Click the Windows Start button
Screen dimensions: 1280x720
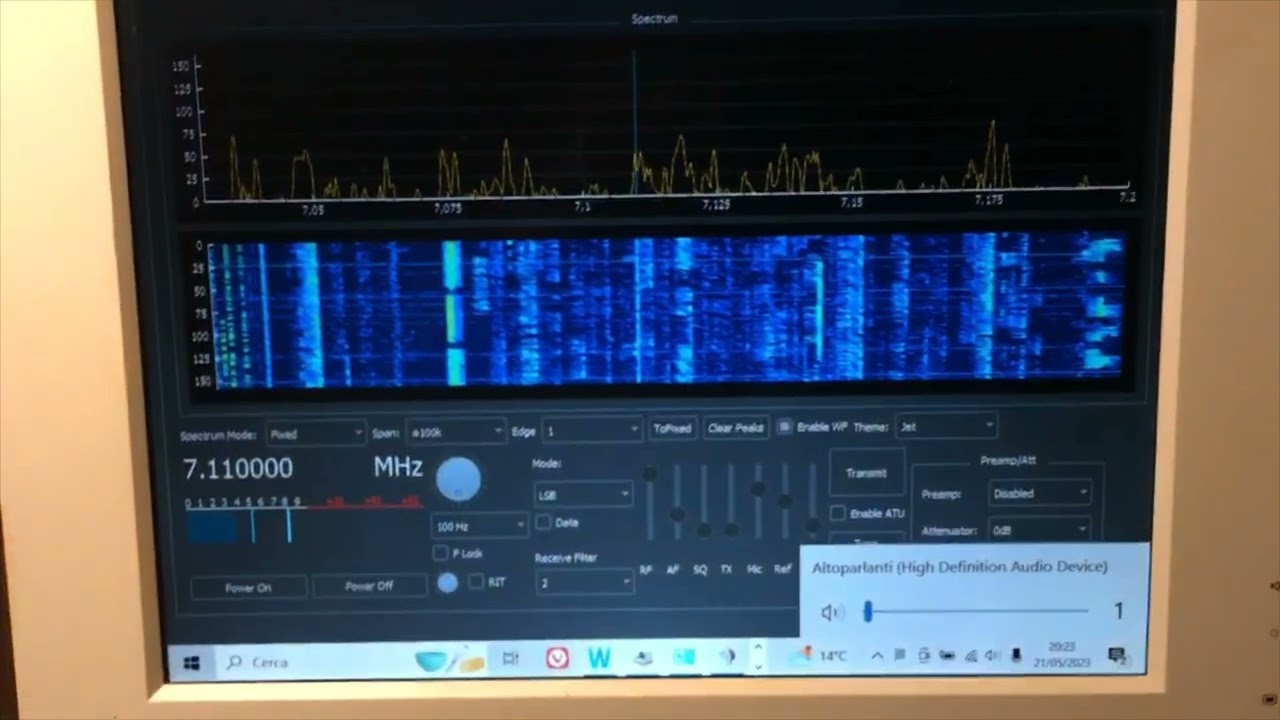point(192,663)
